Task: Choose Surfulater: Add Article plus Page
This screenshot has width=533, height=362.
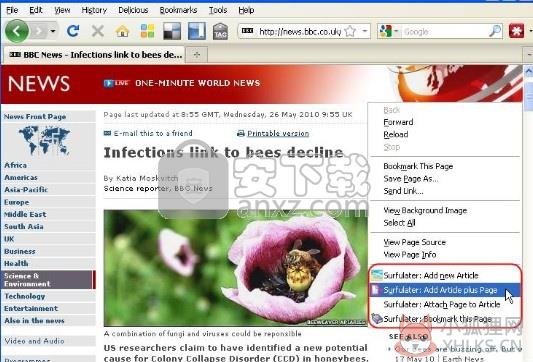Action: tap(445, 290)
